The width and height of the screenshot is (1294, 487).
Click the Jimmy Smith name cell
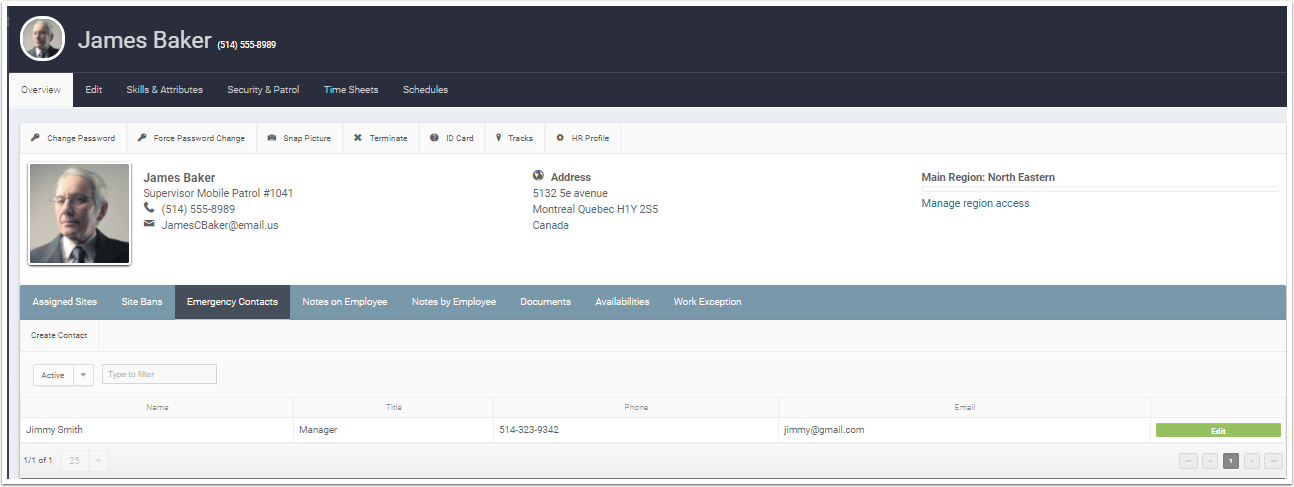tap(157, 430)
